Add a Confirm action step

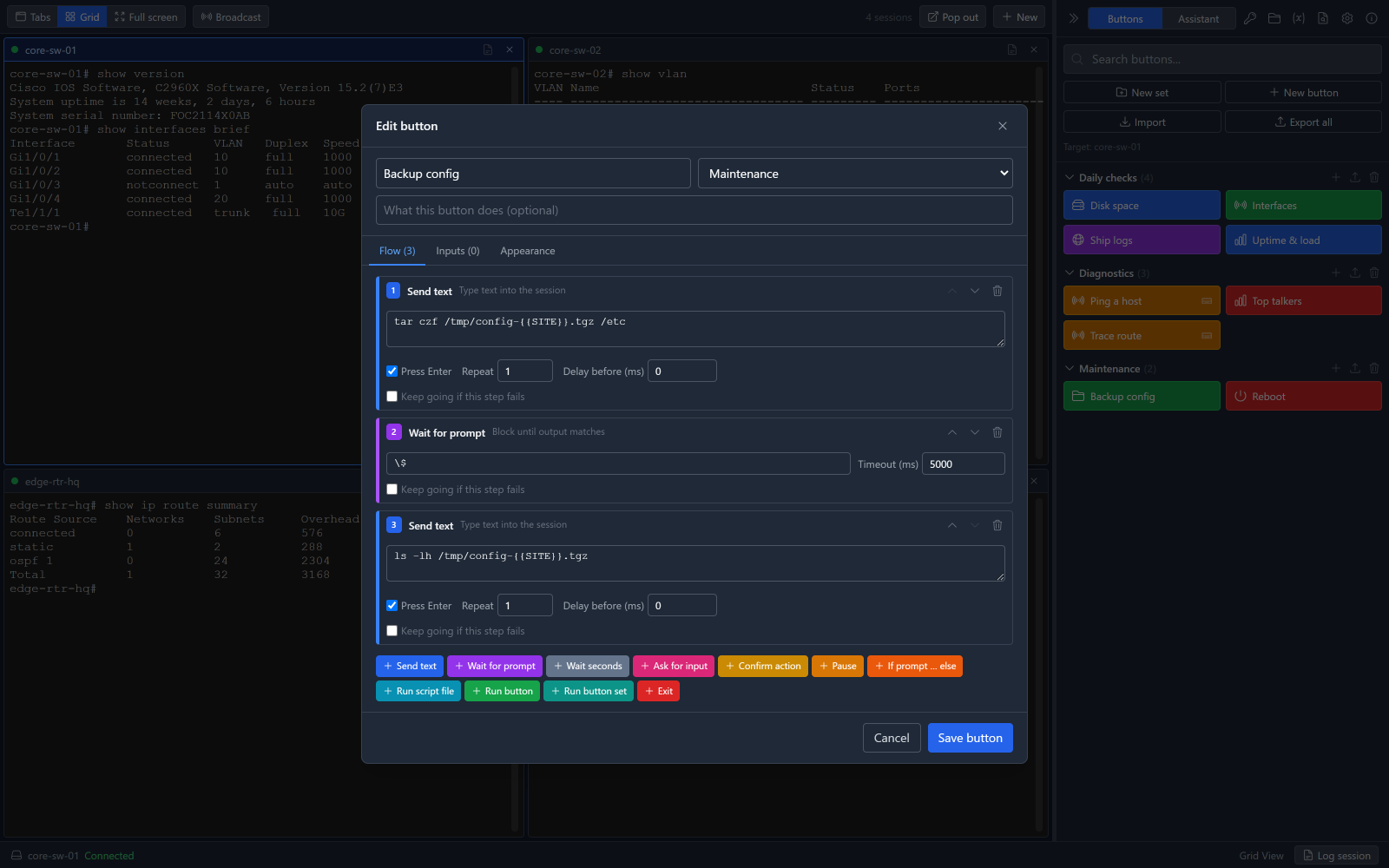pos(763,666)
